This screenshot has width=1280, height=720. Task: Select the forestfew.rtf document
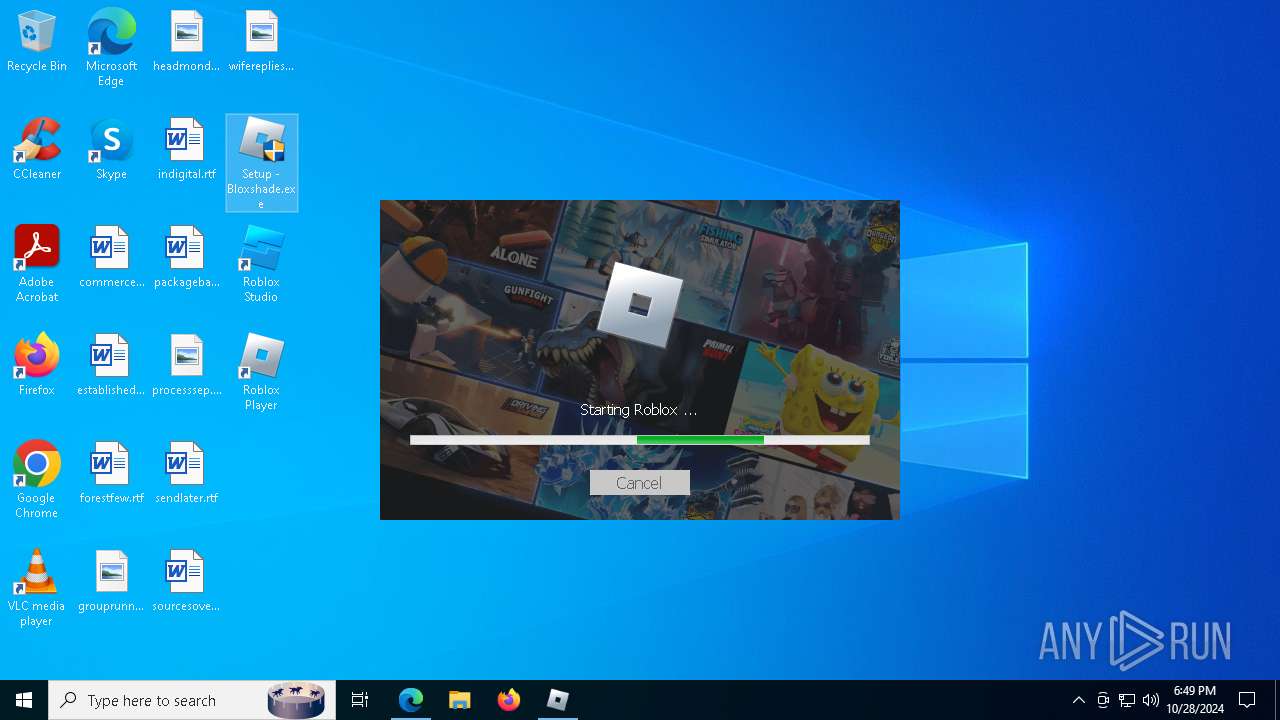tap(111, 474)
